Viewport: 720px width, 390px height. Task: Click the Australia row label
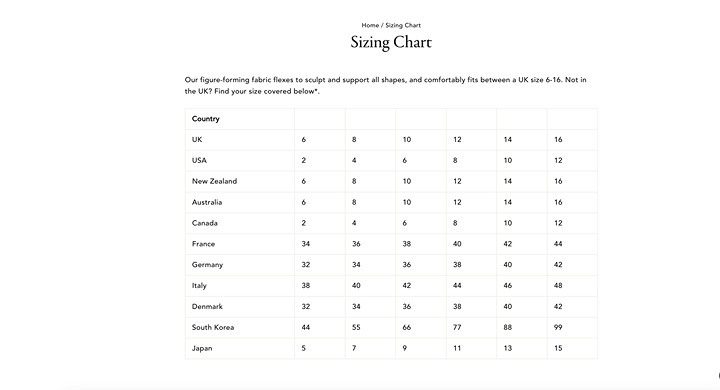[207, 202]
